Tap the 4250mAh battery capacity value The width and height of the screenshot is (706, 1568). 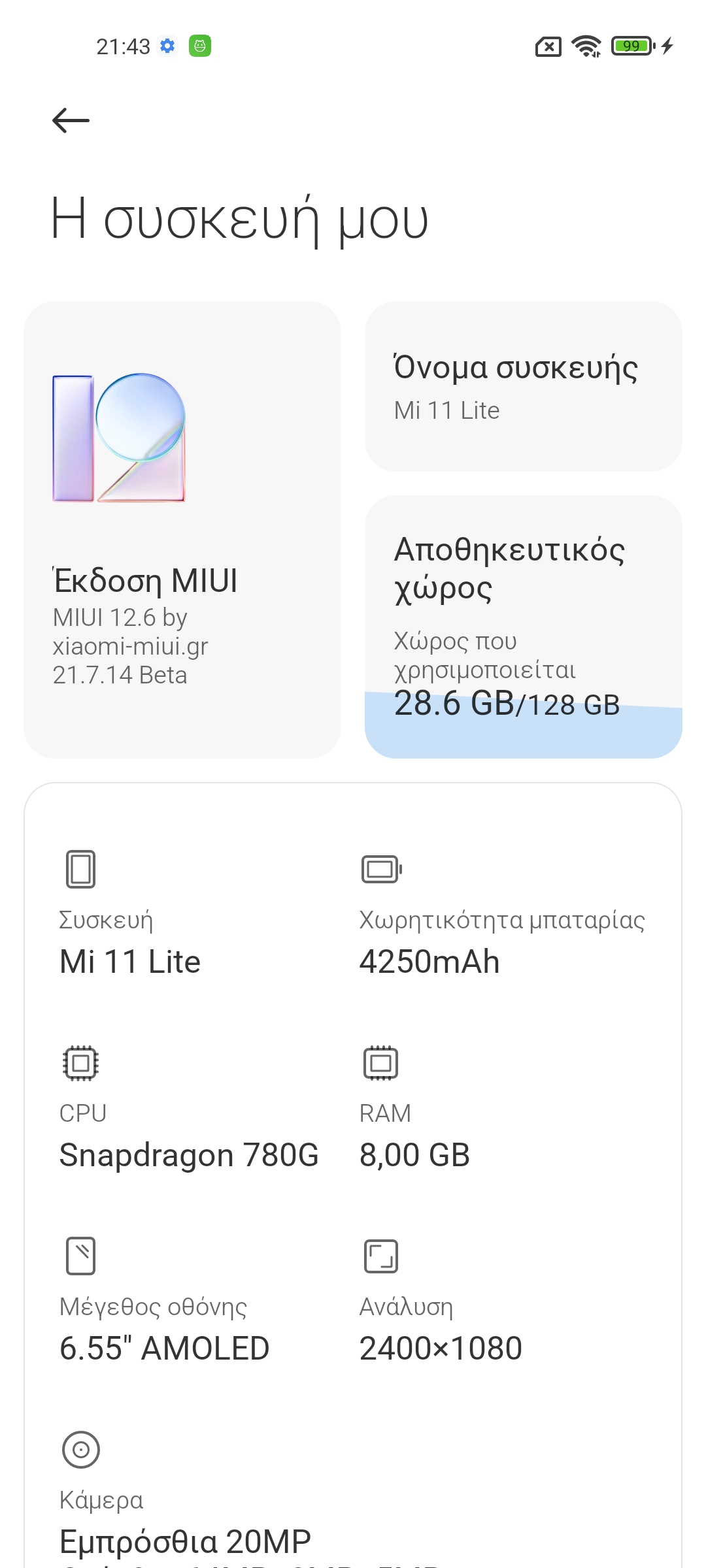click(x=429, y=962)
